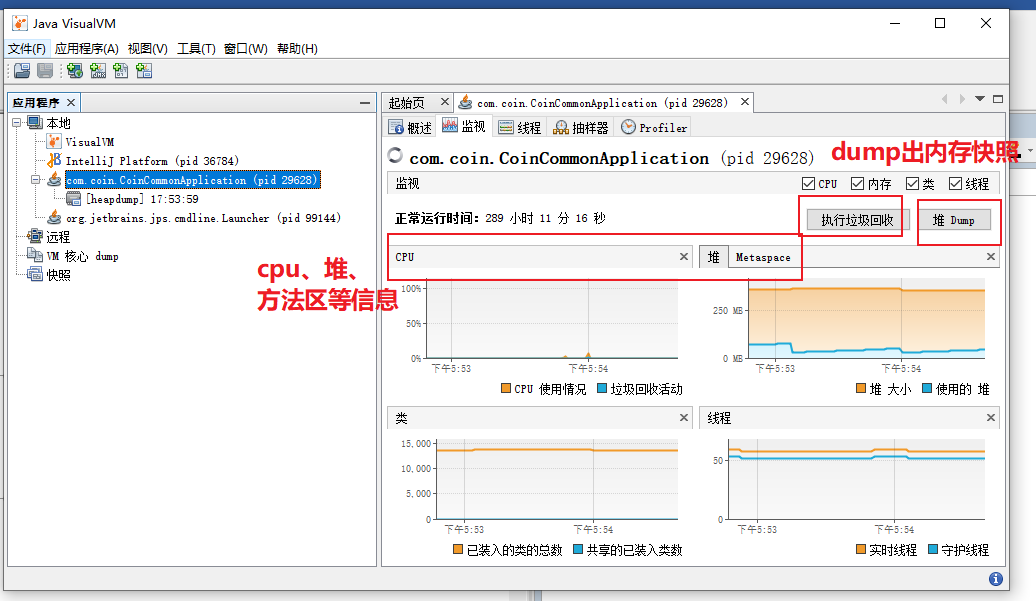
Task: Switch to the Monitor tab
Action: tap(464, 126)
